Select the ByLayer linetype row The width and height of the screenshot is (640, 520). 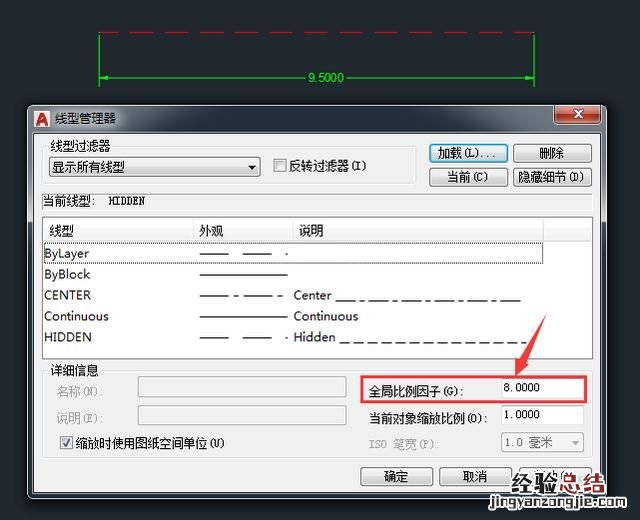tap(293, 253)
